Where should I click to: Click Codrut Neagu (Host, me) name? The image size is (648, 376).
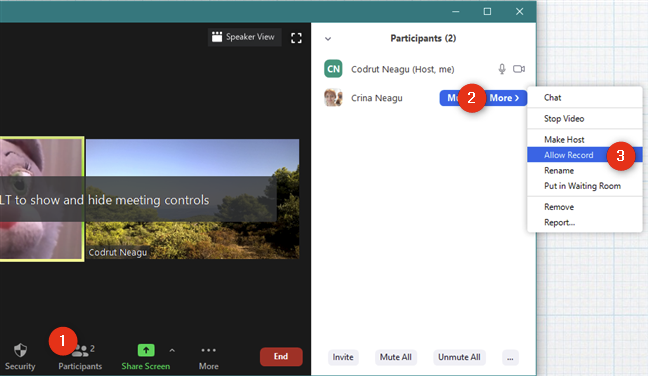[403, 69]
